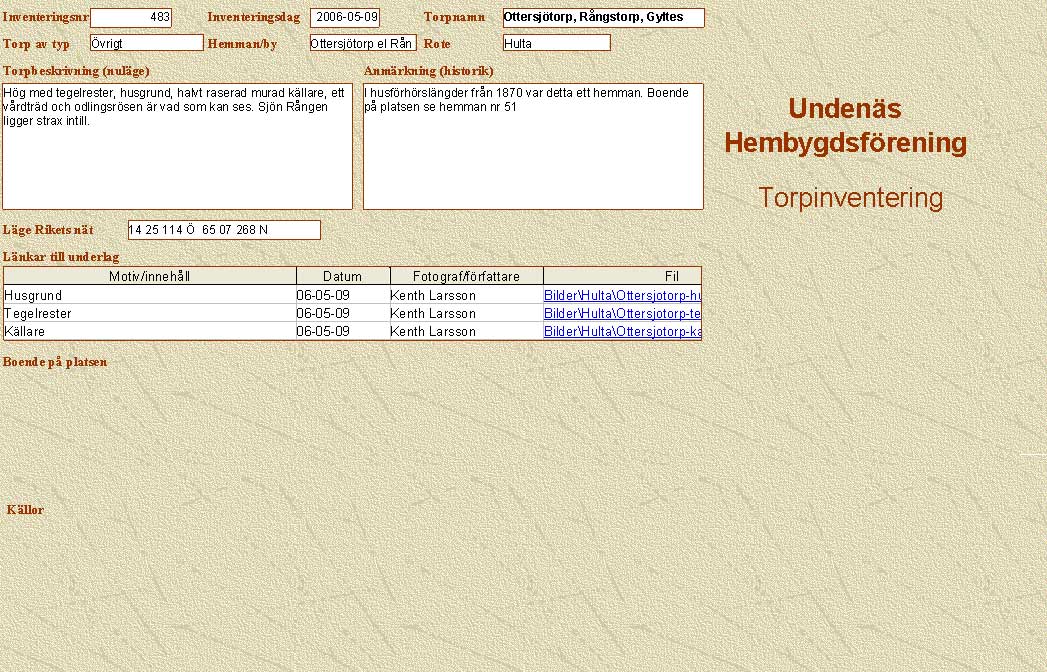Click the Motiv/innehåll column header

(150, 276)
